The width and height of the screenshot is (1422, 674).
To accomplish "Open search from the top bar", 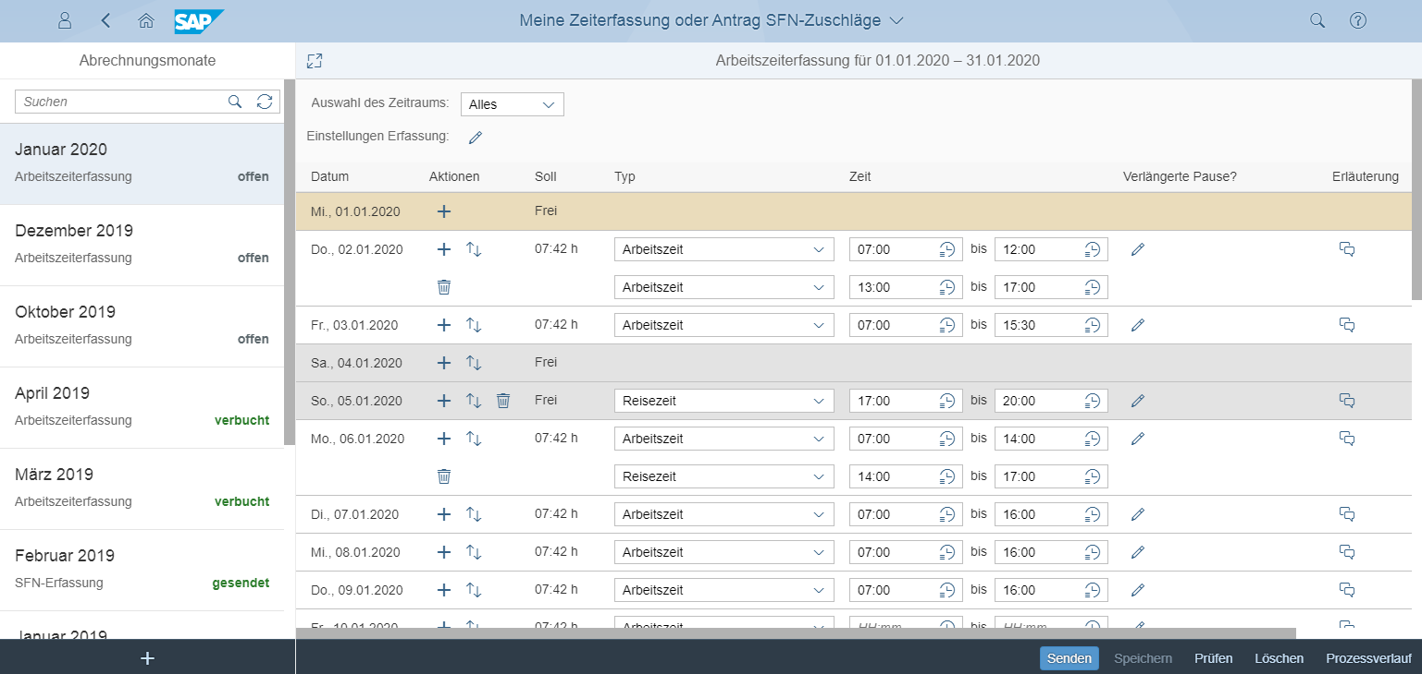I will 1317,20.
